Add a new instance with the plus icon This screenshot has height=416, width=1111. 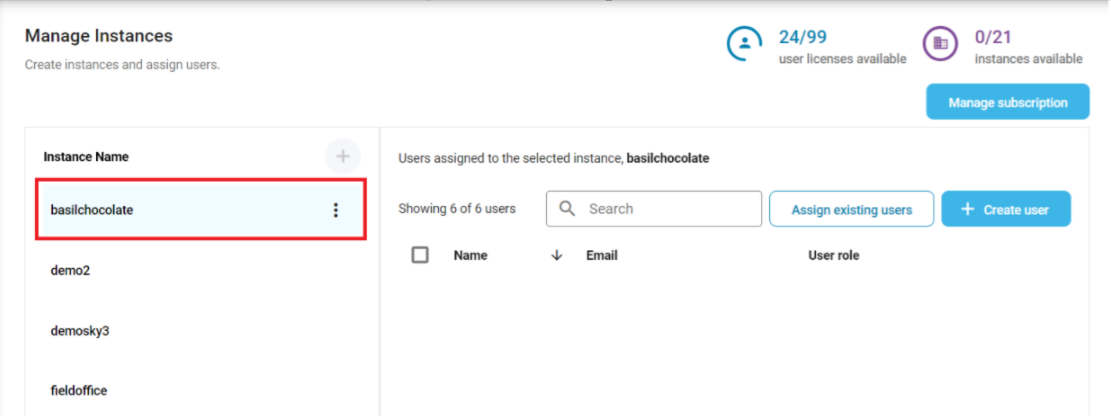pos(342,157)
